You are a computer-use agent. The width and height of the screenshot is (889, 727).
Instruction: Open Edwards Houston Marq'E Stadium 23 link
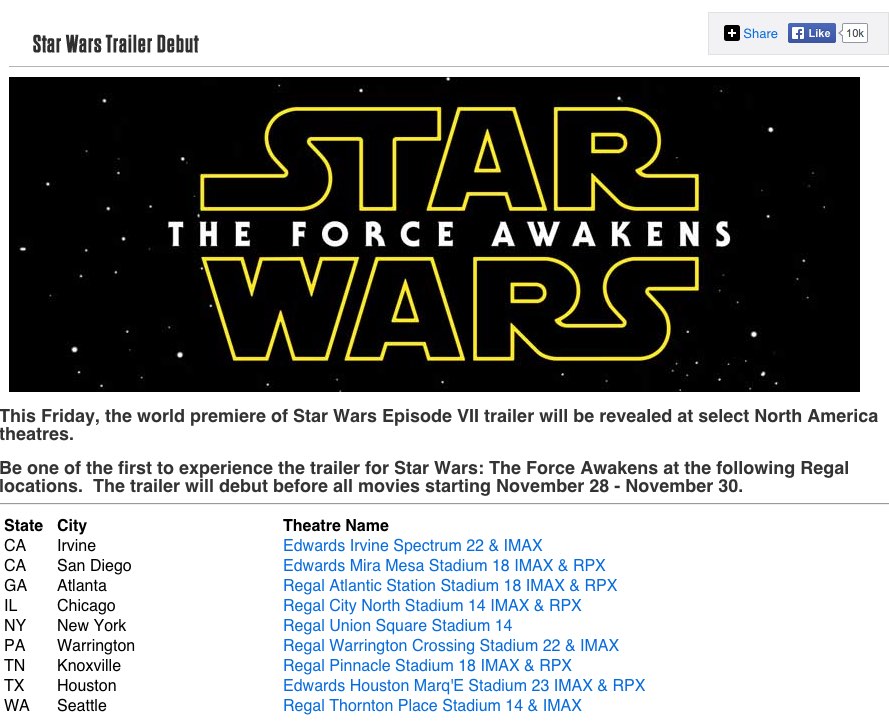click(x=464, y=686)
